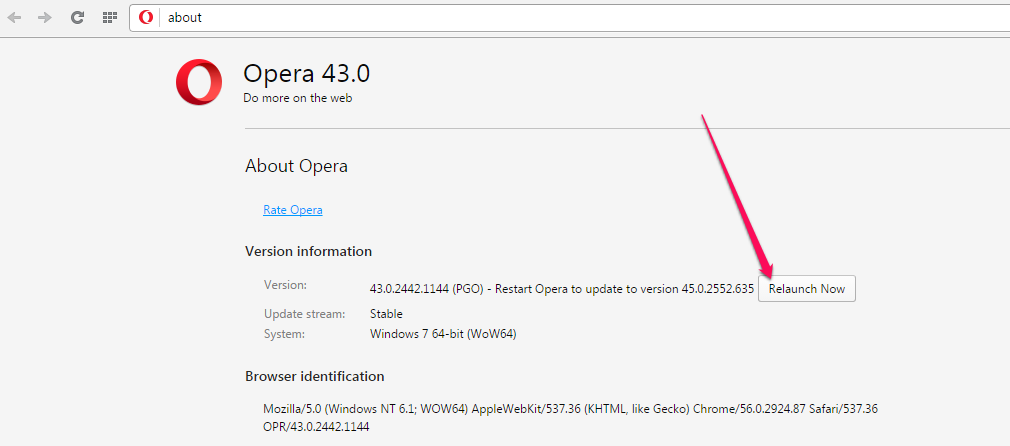Click the 'Mozilla/5.0' user agent line

[571, 409]
